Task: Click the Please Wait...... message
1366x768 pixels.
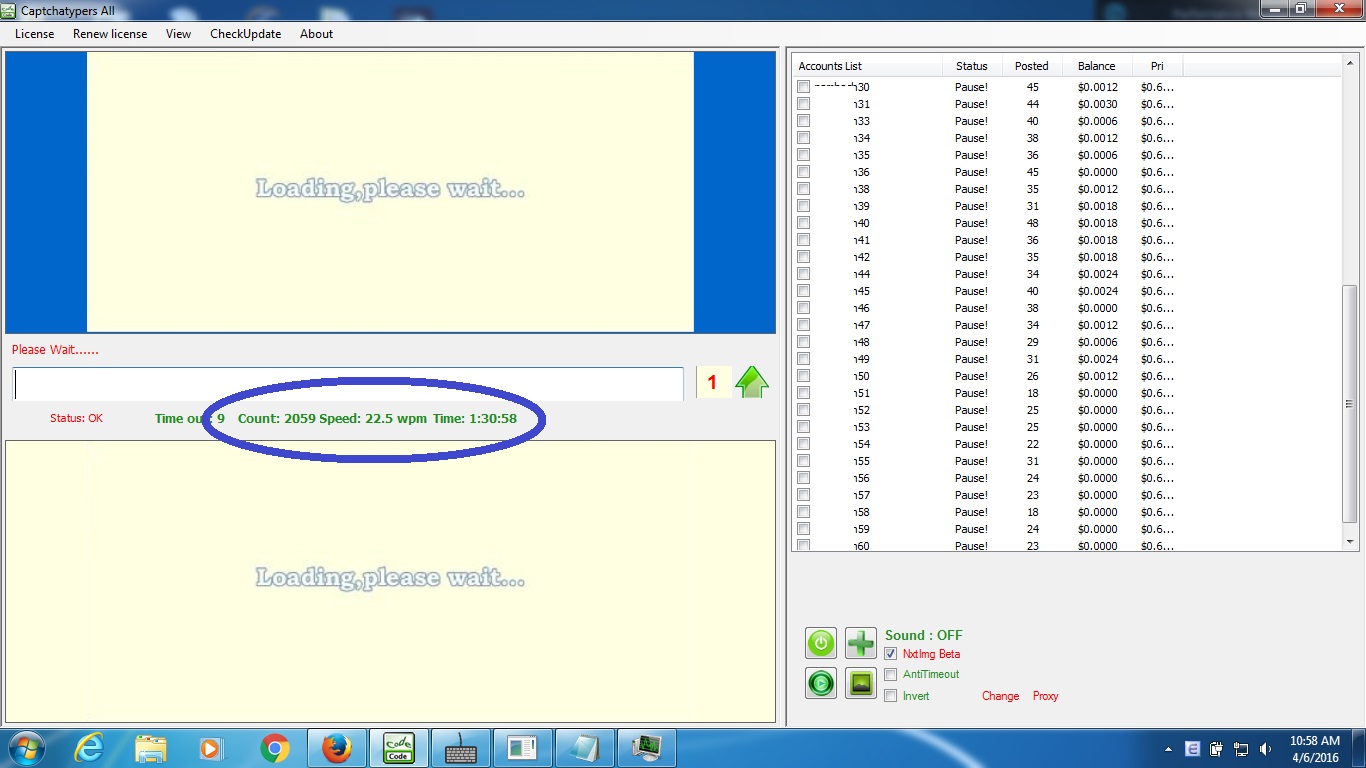Action: [x=55, y=350]
